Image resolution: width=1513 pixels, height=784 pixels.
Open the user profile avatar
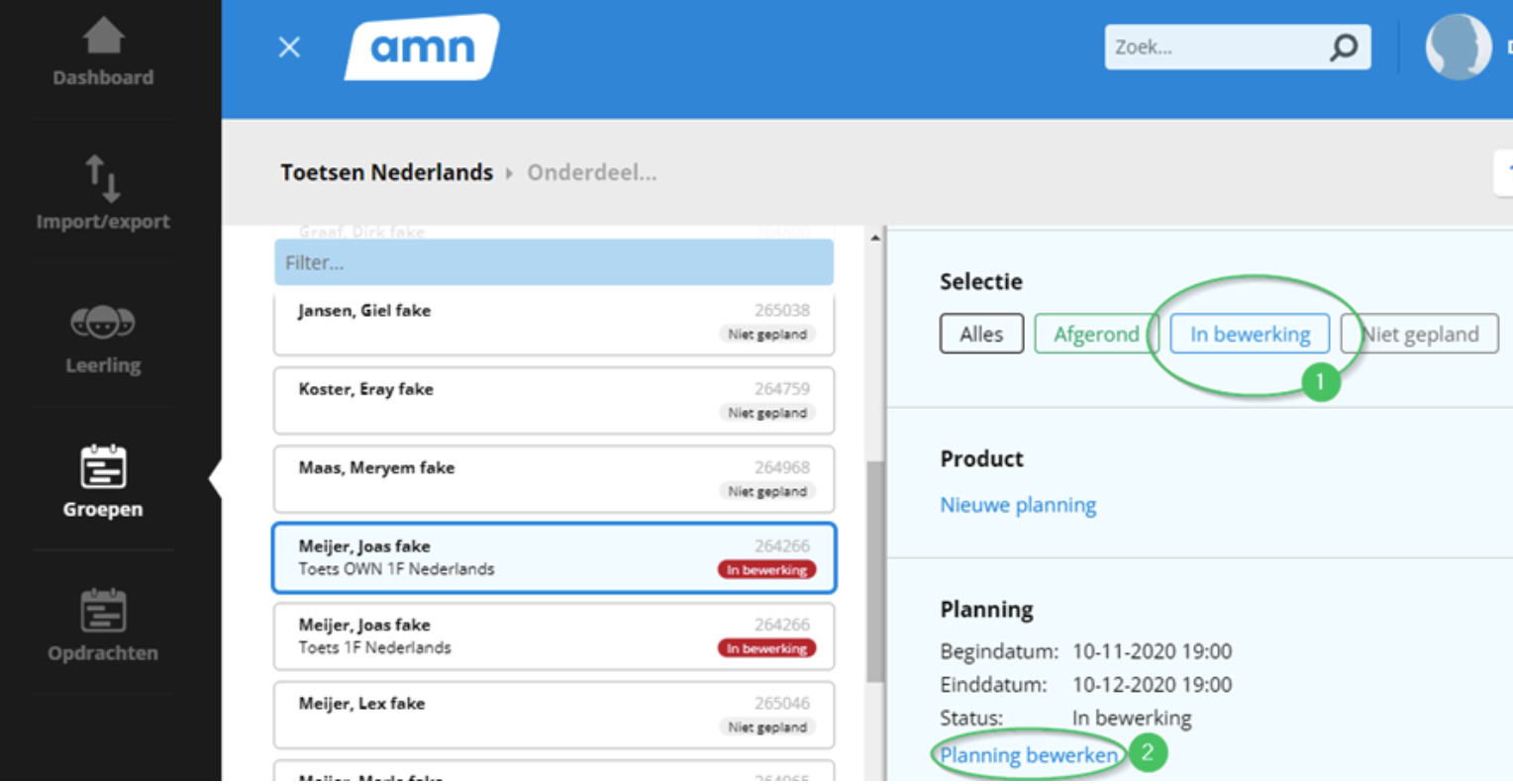pyautogui.click(x=1458, y=48)
